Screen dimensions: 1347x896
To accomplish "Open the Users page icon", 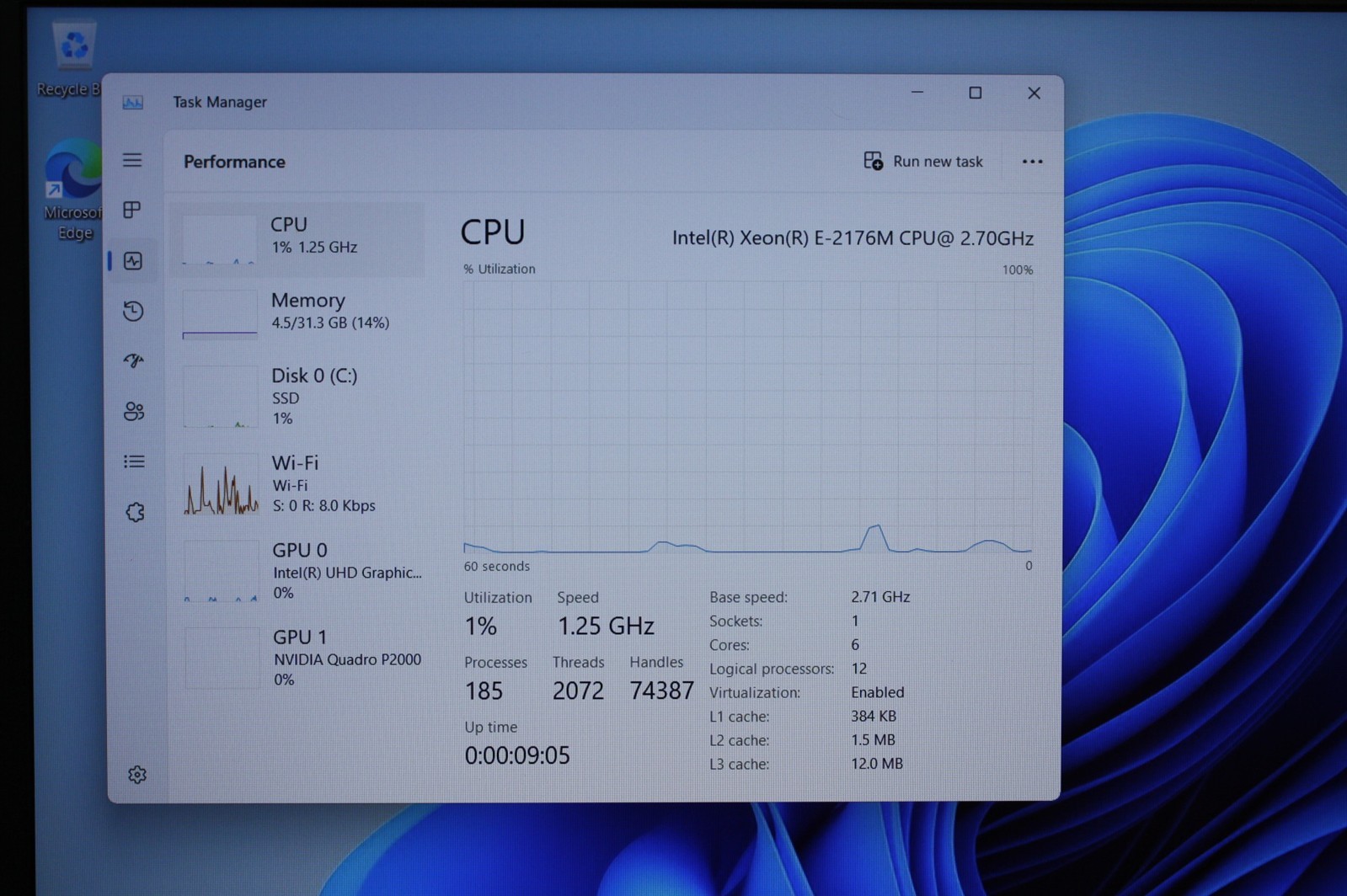I will [134, 411].
